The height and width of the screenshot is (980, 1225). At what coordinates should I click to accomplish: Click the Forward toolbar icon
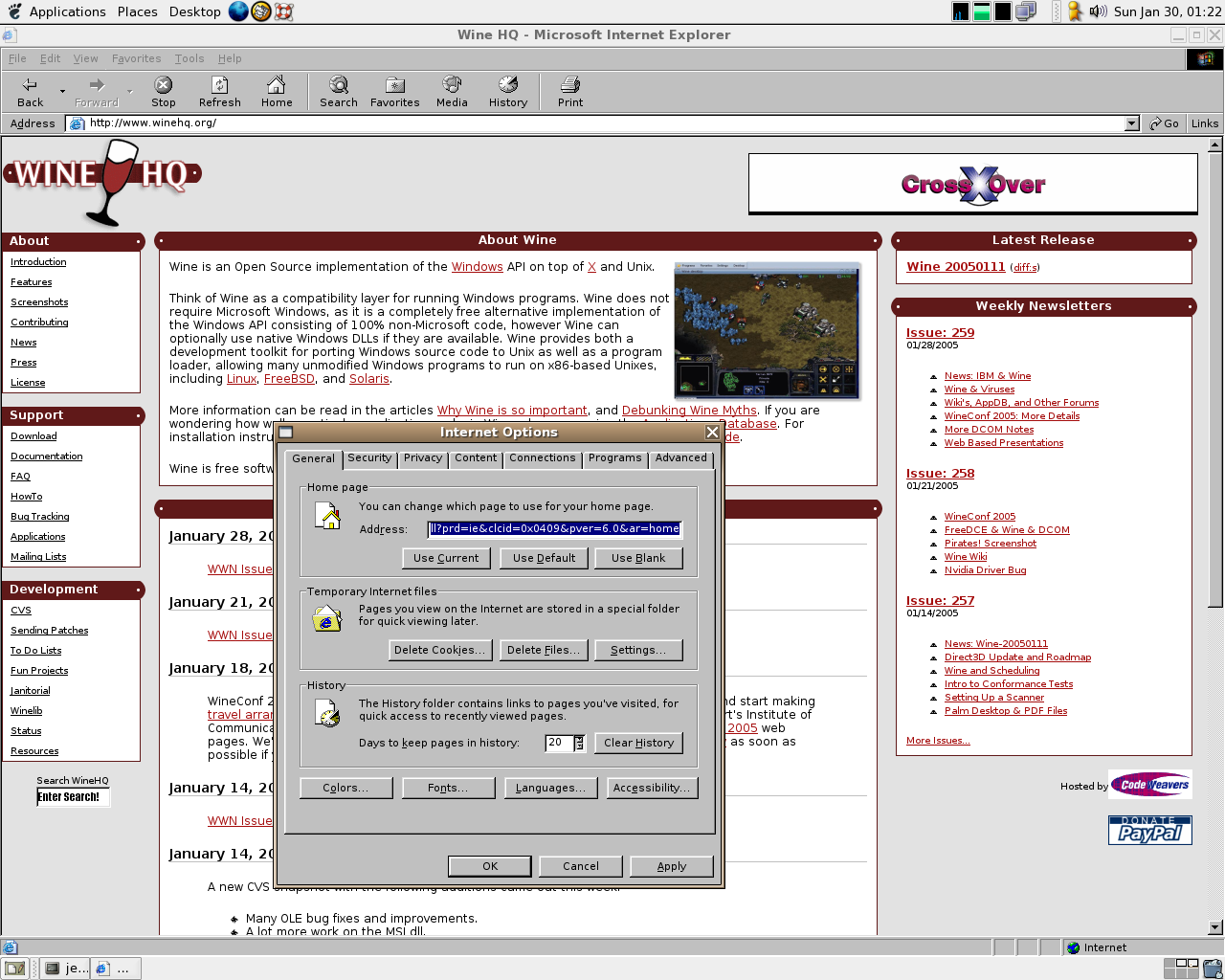pos(97,85)
